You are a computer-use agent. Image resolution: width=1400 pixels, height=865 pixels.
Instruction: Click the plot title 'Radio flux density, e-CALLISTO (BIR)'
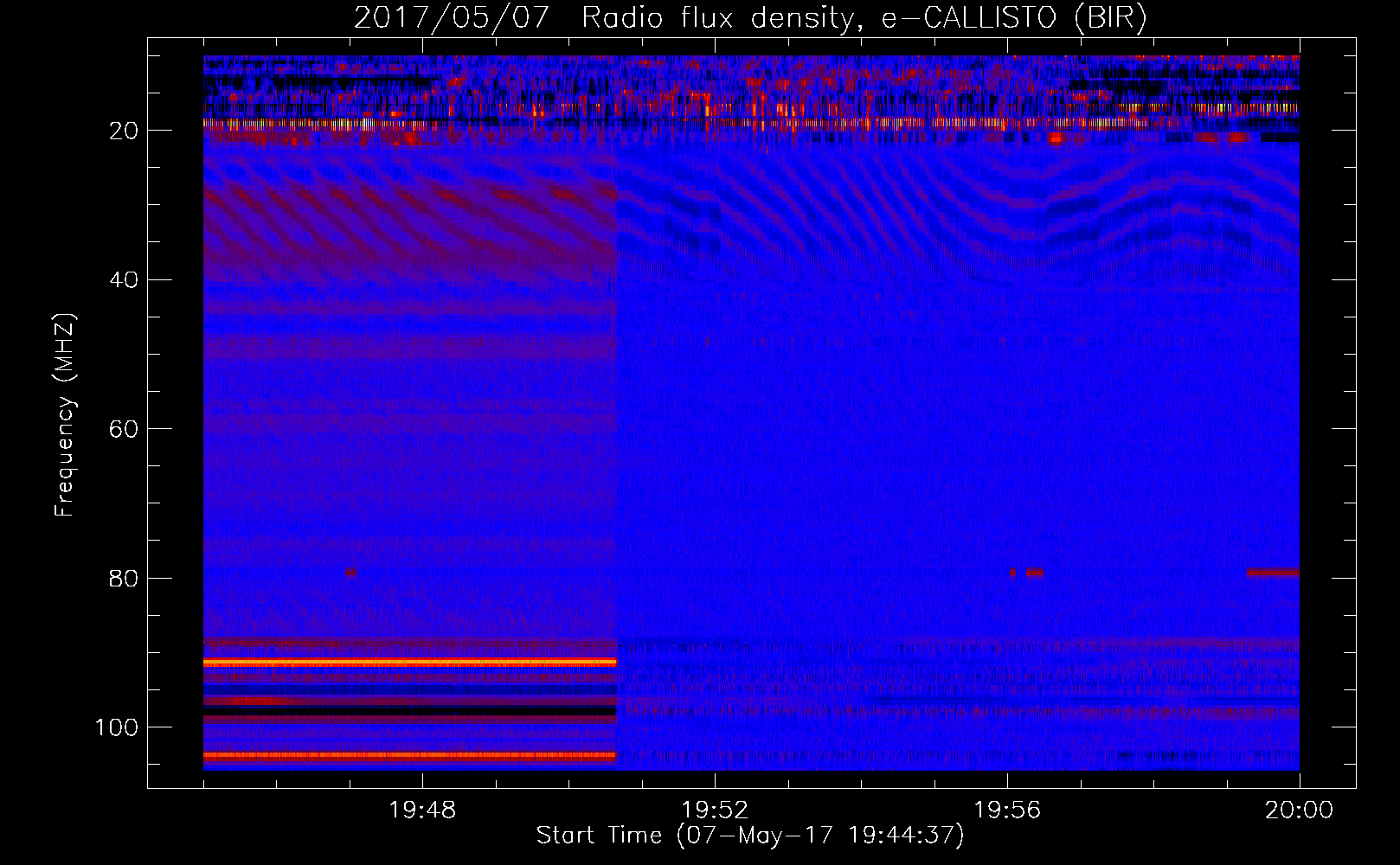[864, 18]
